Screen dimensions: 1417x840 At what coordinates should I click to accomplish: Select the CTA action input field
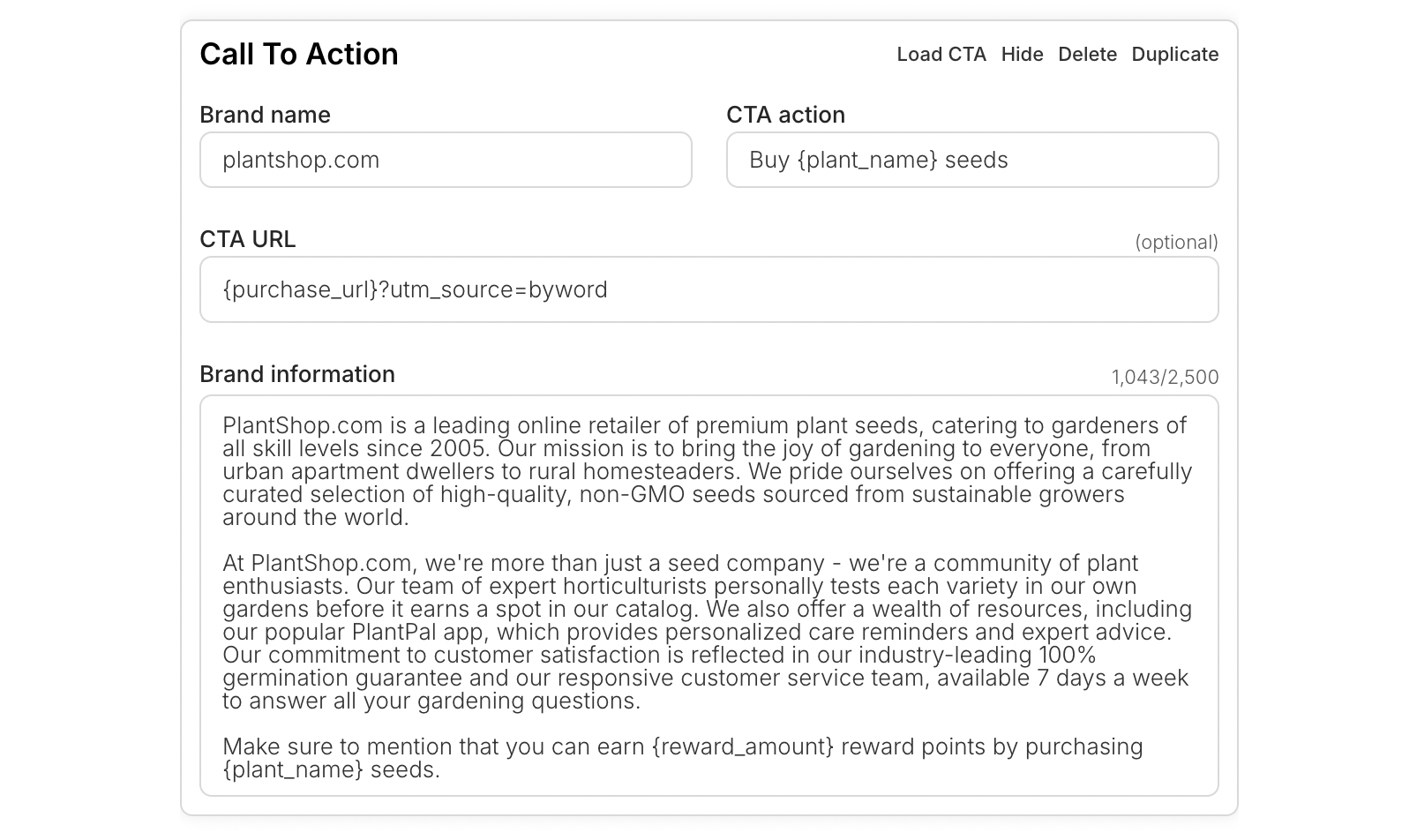tap(972, 160)
